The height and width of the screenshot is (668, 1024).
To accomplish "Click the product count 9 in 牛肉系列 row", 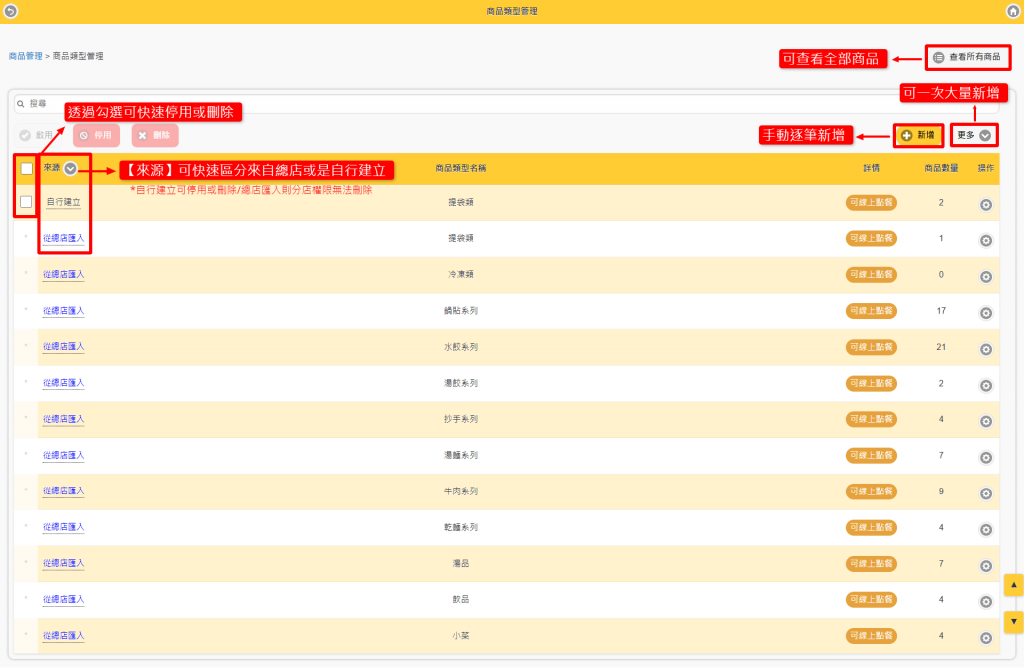I will (x=940, y=491).
